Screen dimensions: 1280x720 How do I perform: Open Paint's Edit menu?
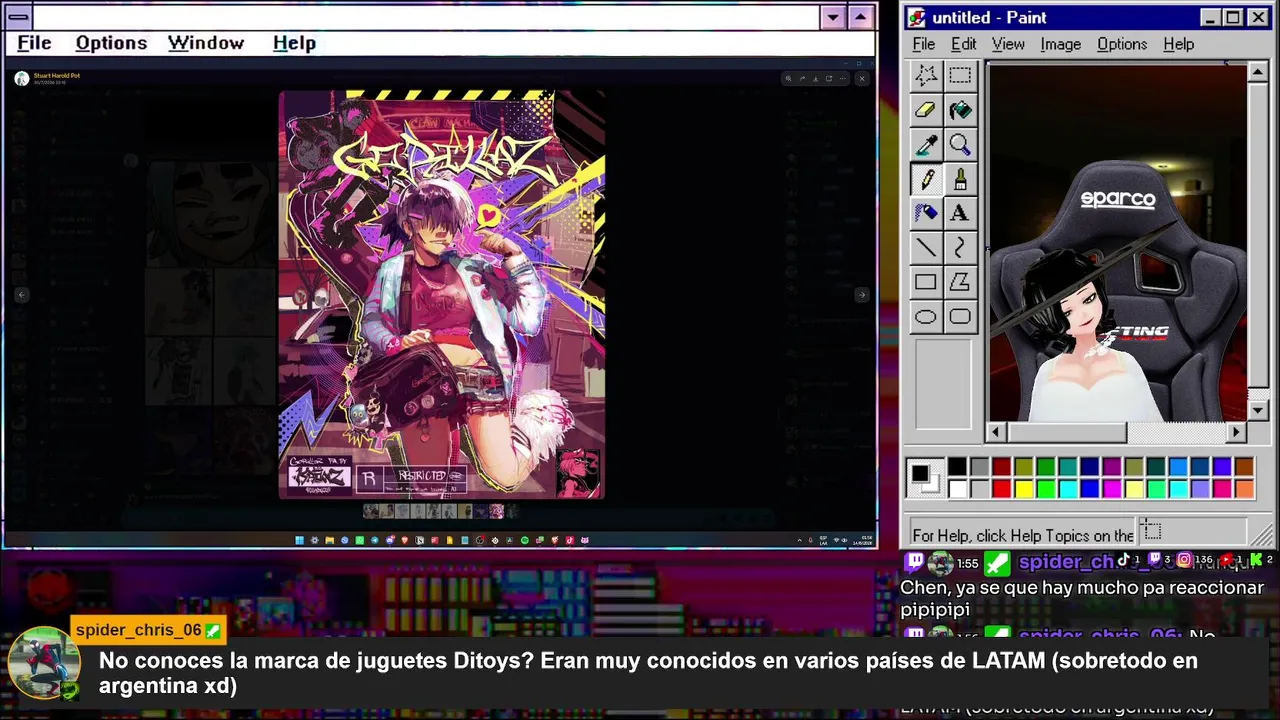pos(963,44)
